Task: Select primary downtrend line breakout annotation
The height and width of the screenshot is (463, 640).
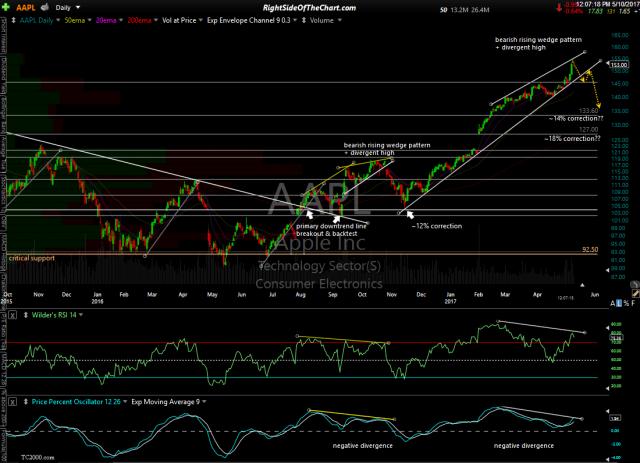Action: tap(331, 230)
